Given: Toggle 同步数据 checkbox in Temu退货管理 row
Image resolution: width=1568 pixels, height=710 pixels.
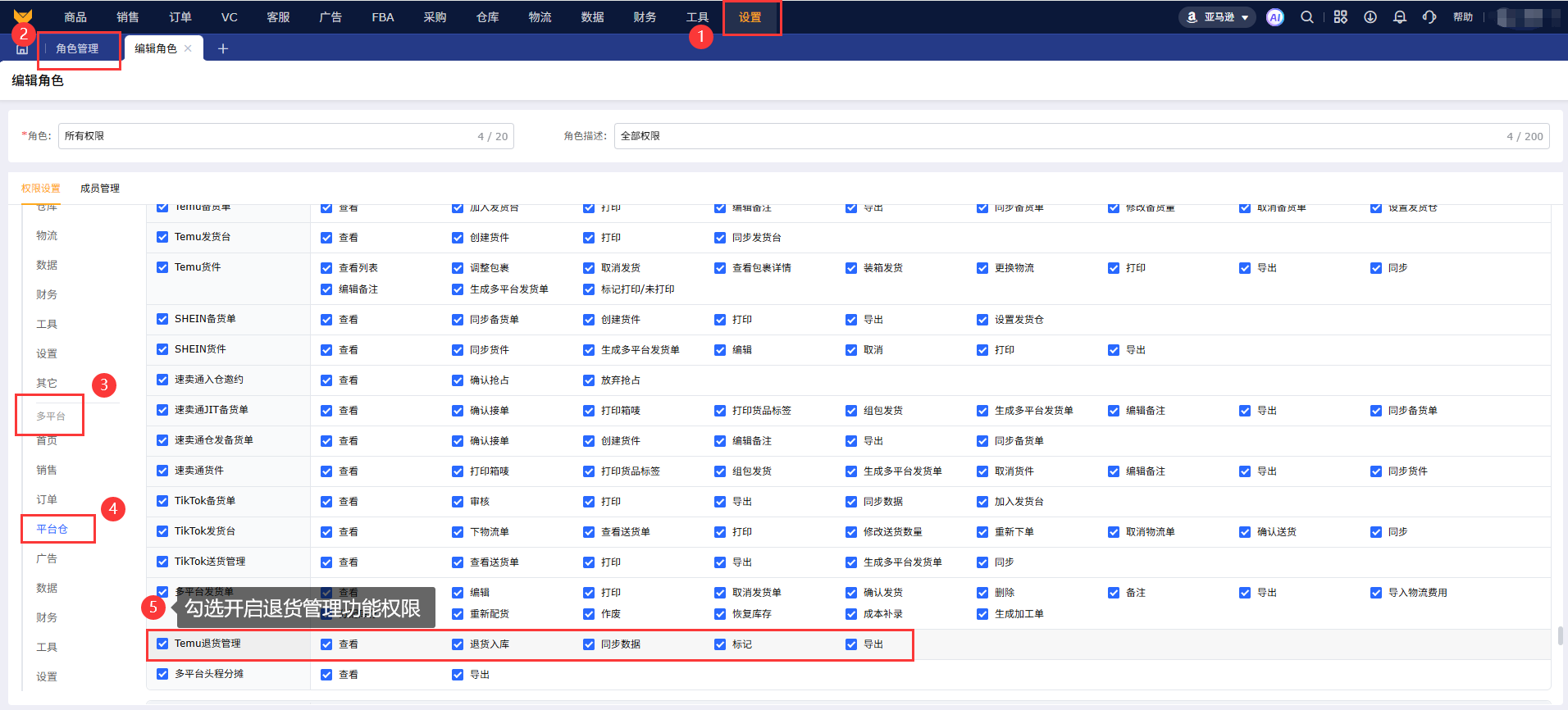Looking at the screenshot, I should 589,644.
